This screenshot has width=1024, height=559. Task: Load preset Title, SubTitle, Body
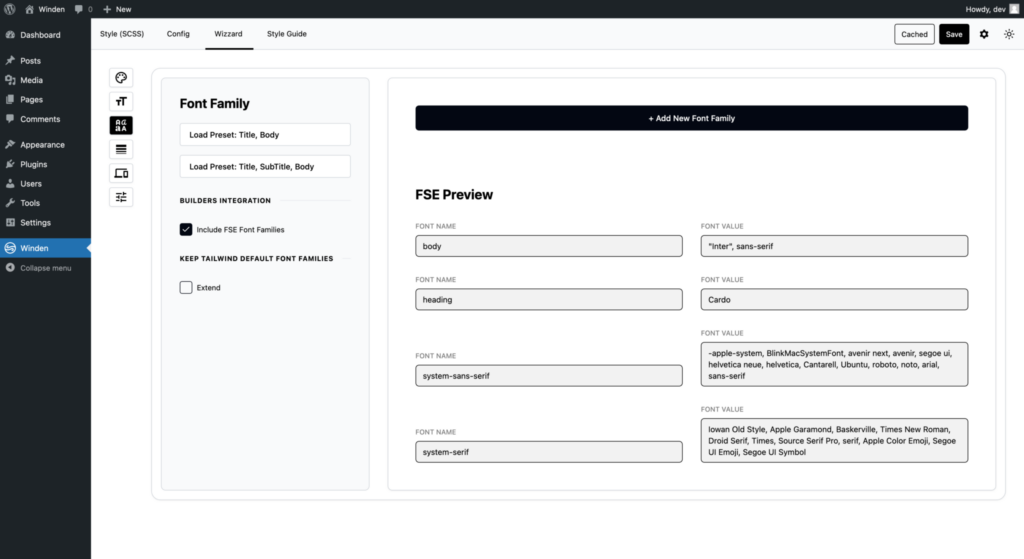265,167
